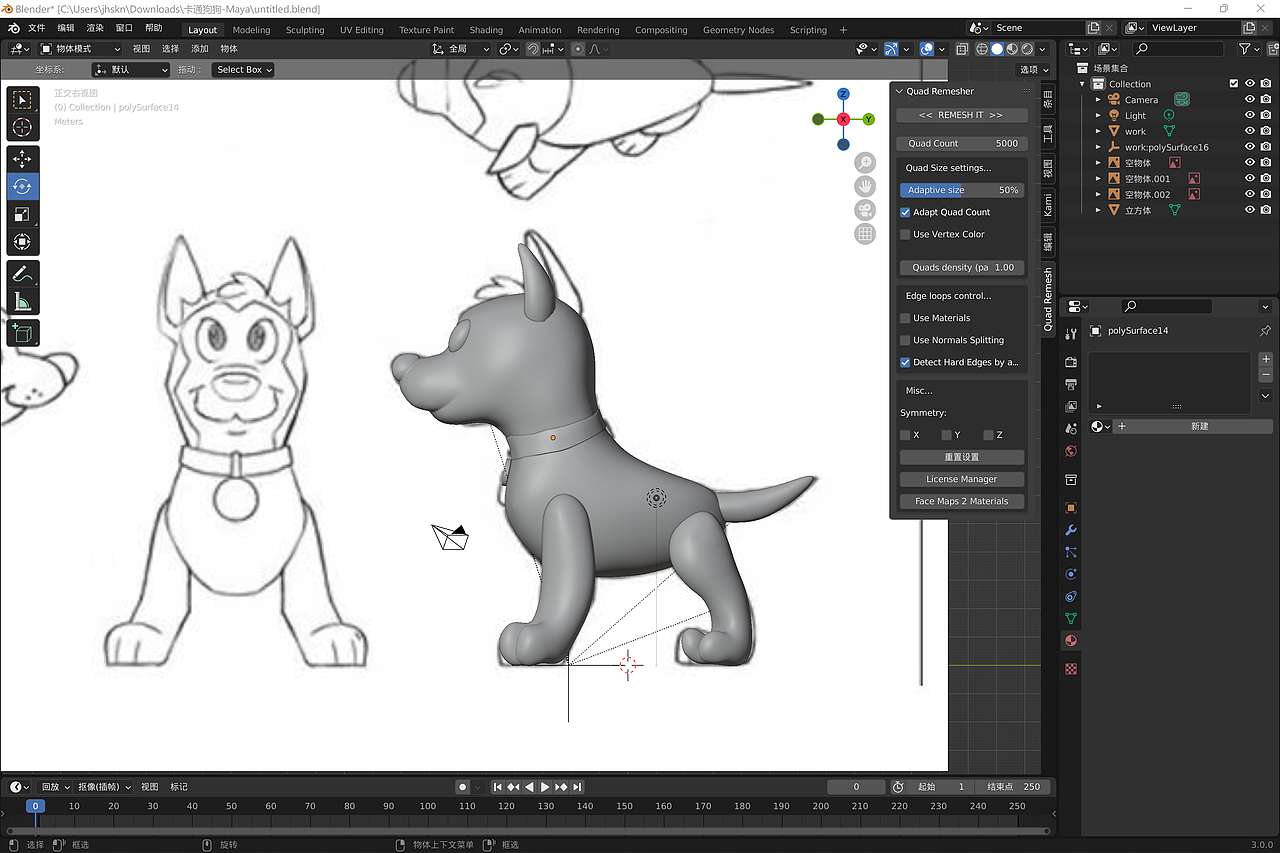This screenshot has width=1280, height=853.
Task: Expand the Light tree item
Action: coord(1098,116)
